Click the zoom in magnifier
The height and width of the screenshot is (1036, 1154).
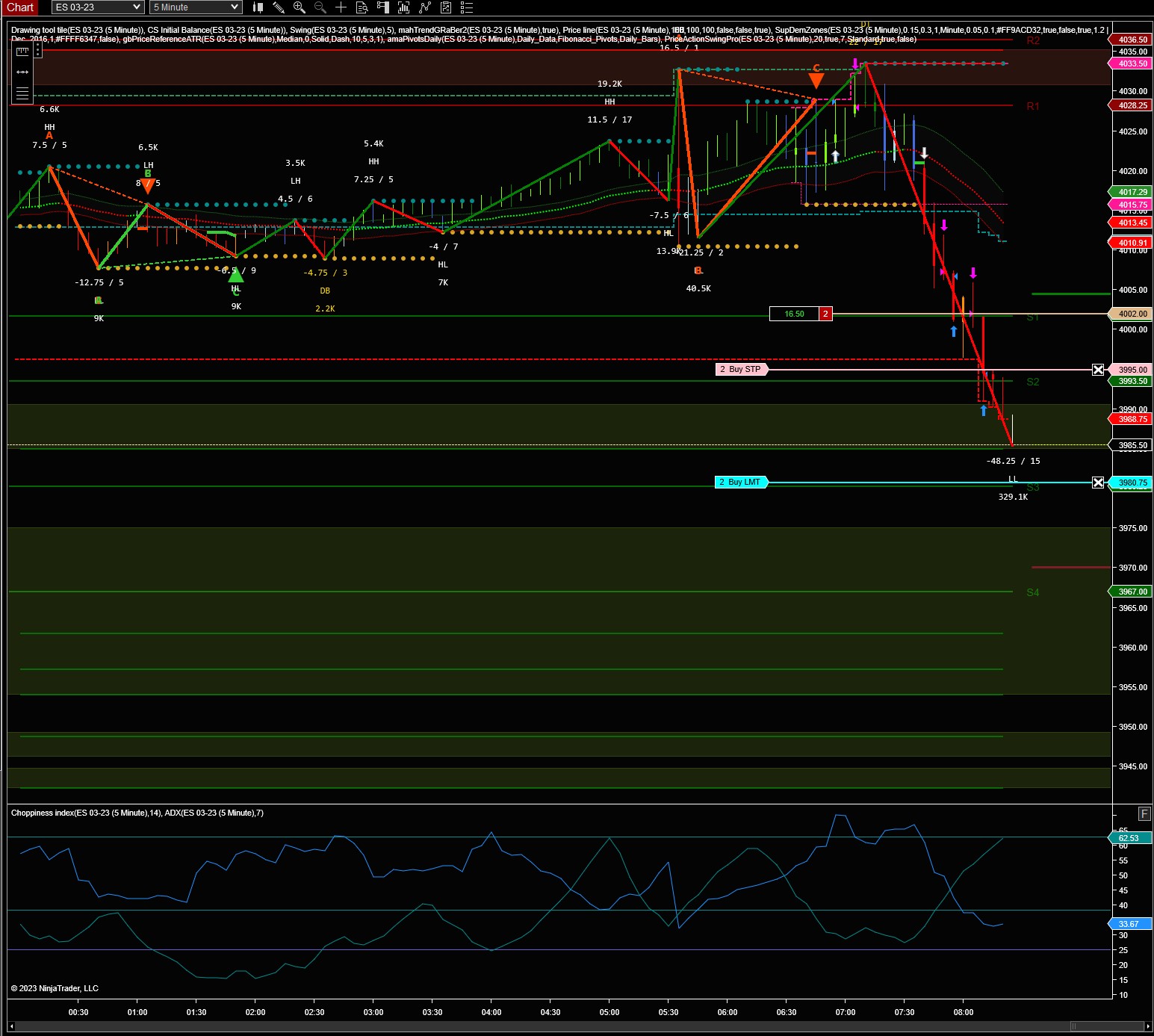300,7
